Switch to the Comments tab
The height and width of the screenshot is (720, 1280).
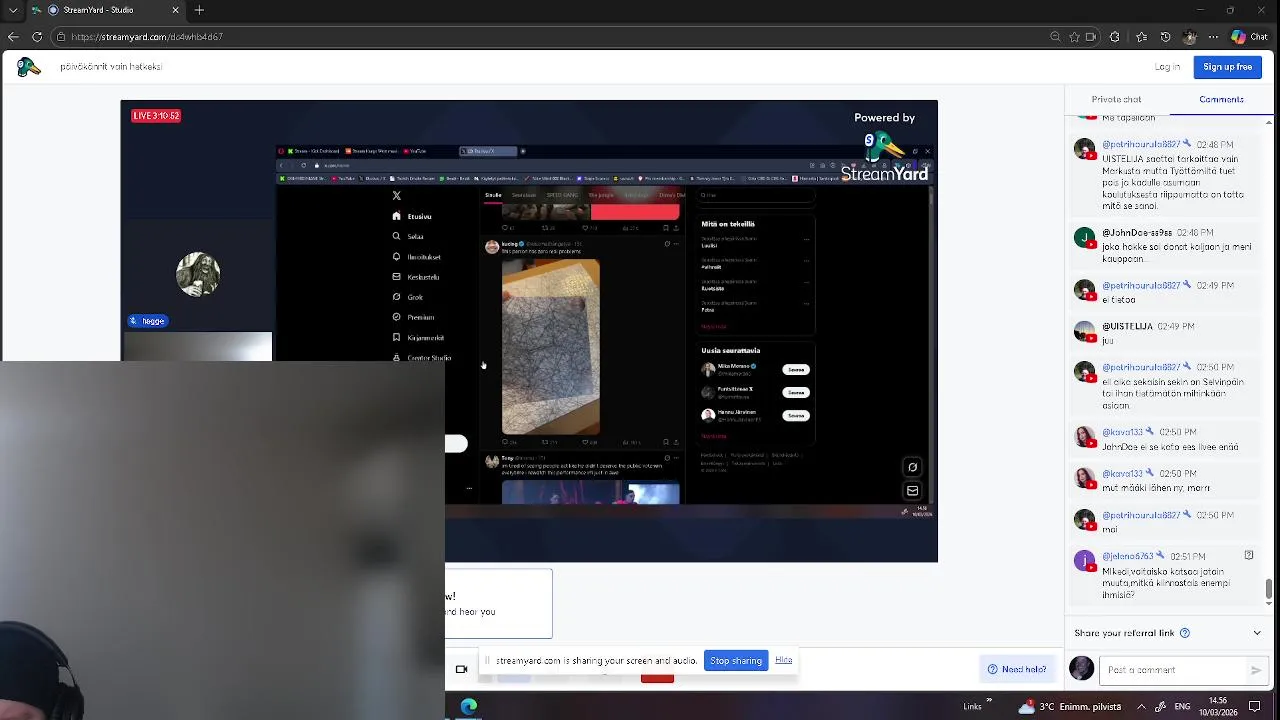[x=1221, y=99]
